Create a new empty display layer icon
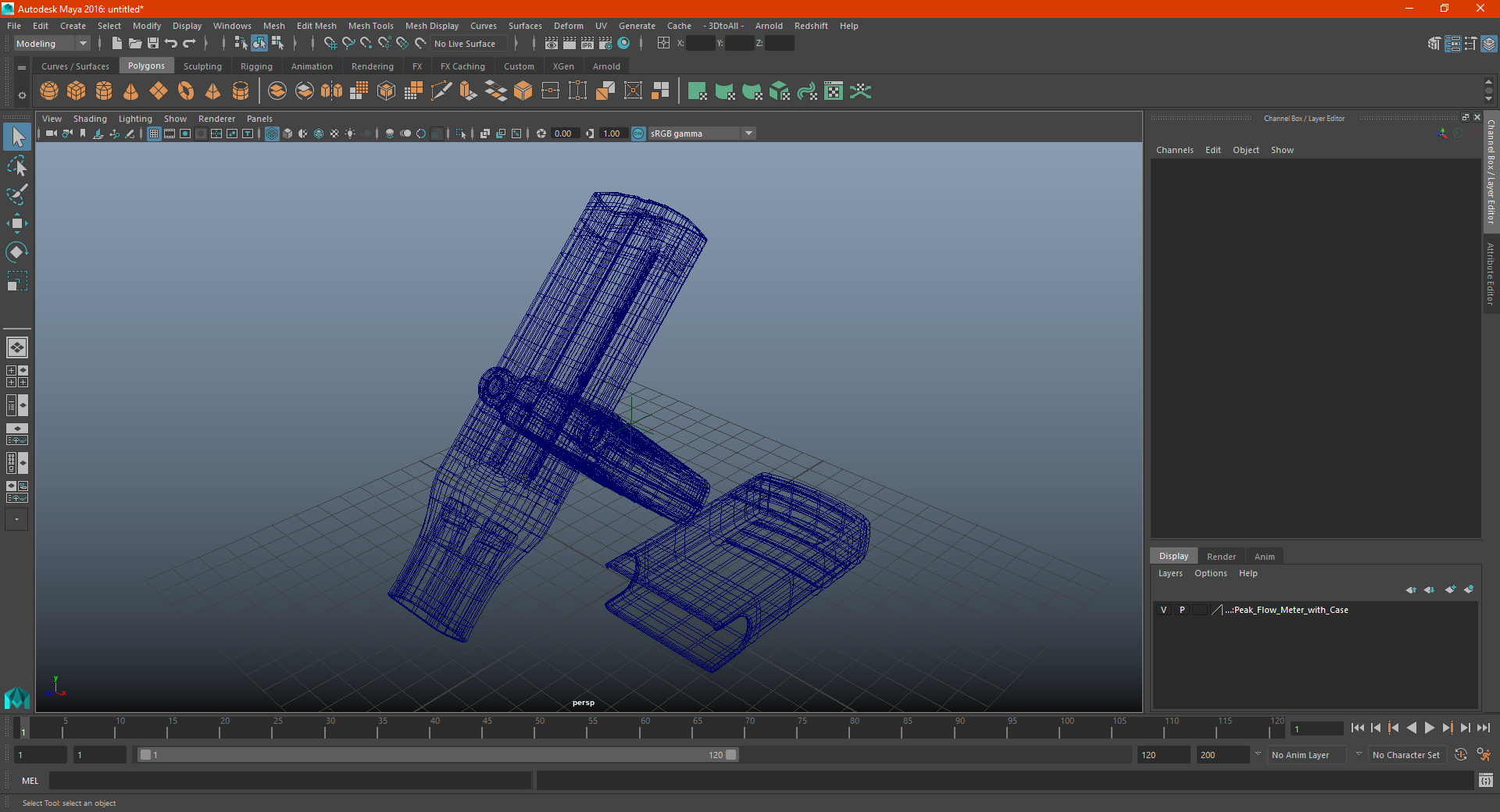The width and height of the screenshot is (1500, 812). click(x=1450, y=589)
